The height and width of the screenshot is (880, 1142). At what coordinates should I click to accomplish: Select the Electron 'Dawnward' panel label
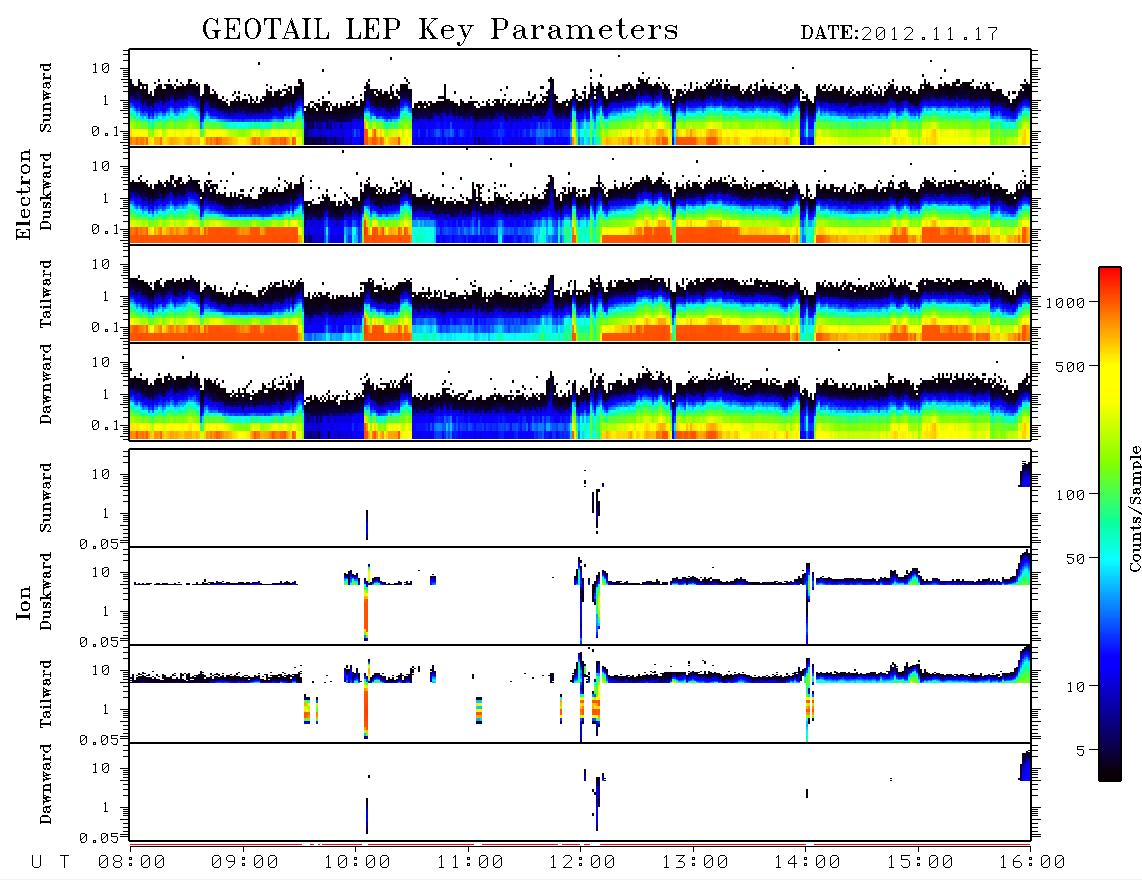coord(46,384)
